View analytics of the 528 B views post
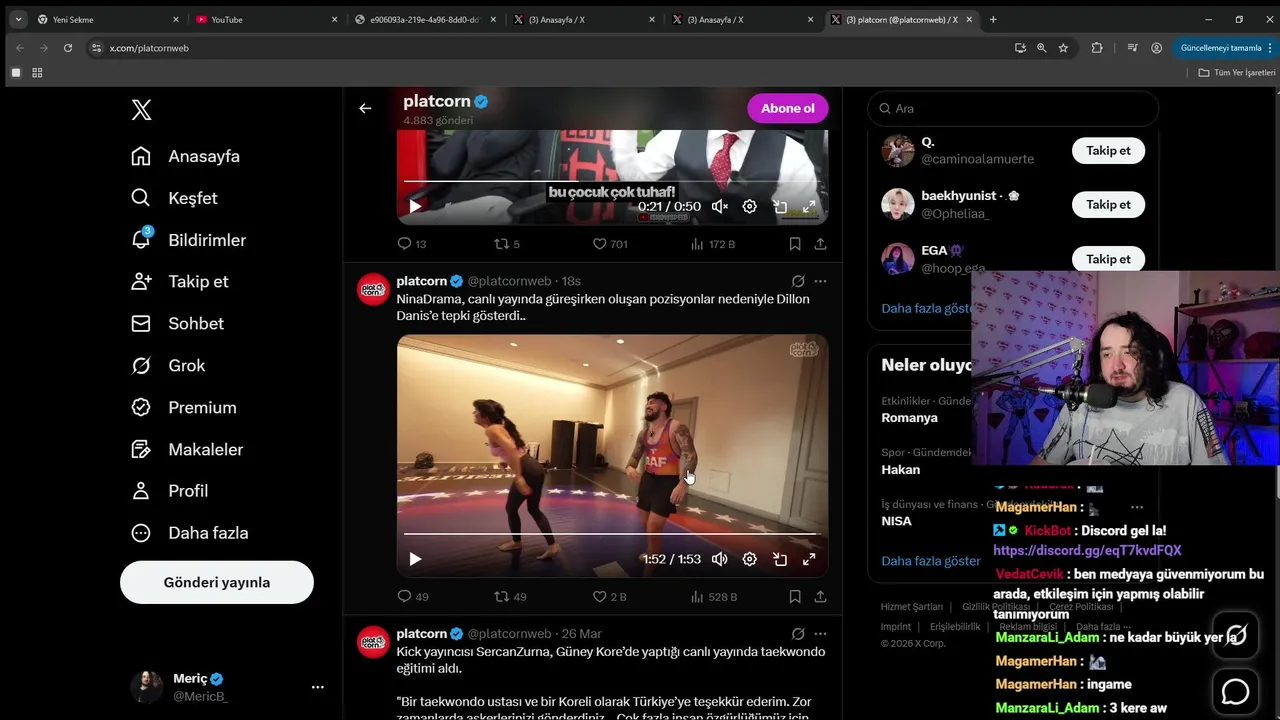This screenshot has height=720, width=1280. (x=714, y=597)
